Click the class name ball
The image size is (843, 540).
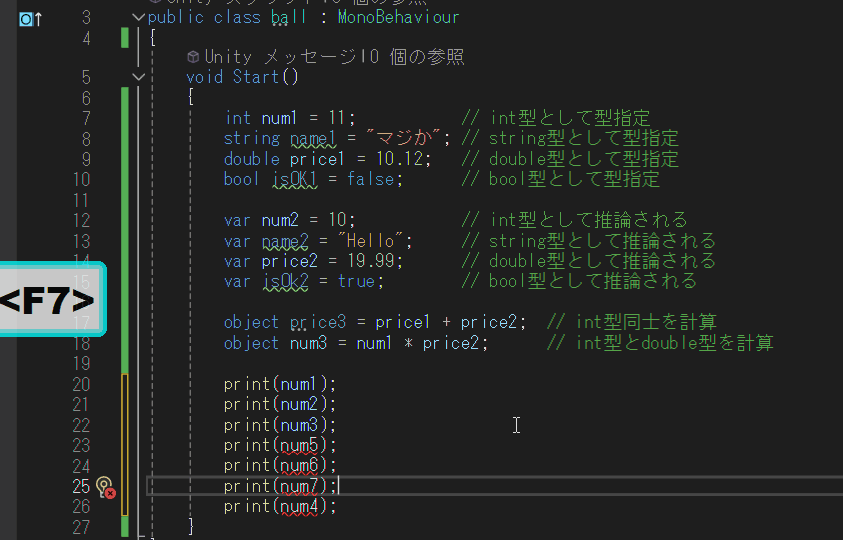(288, 17)
